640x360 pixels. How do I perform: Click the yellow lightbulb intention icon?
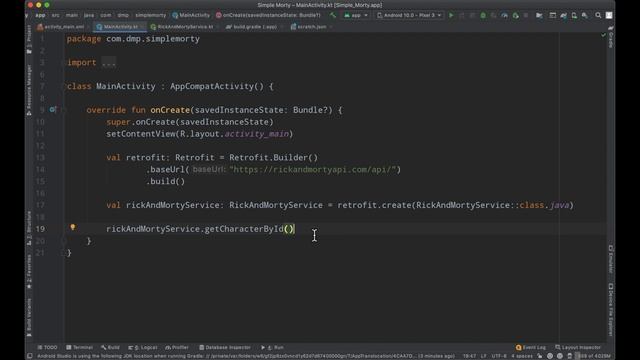73,227
